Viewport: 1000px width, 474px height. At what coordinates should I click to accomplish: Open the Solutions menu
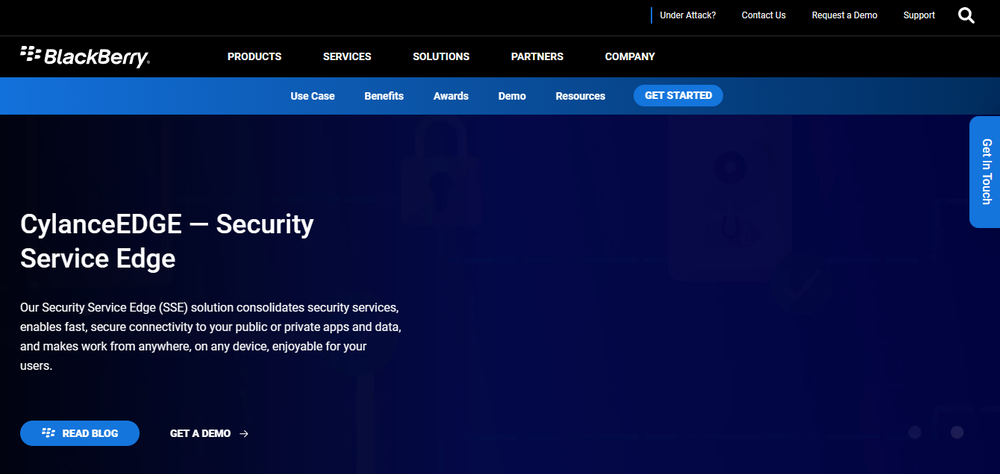(x=441, y=57)
